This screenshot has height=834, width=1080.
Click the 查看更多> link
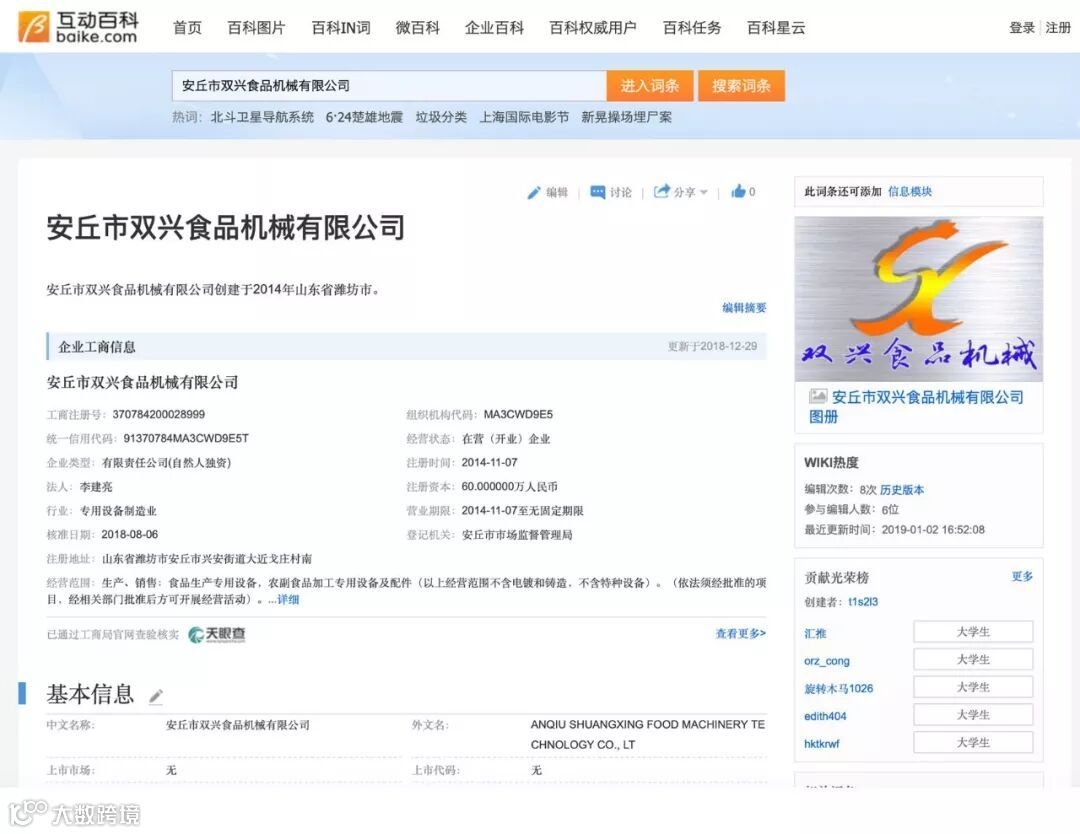(740, 634)
